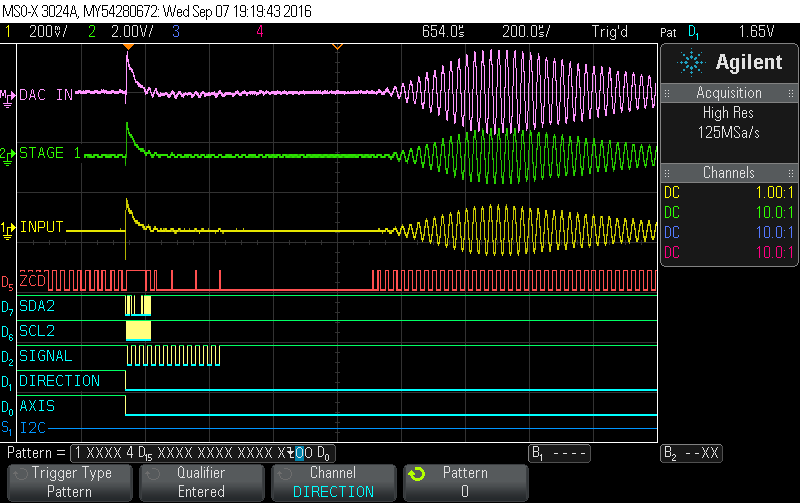Viewport: 800px width, 503px height.
Task: Click the orange trigger point marker at top
Action: (127, 48)
